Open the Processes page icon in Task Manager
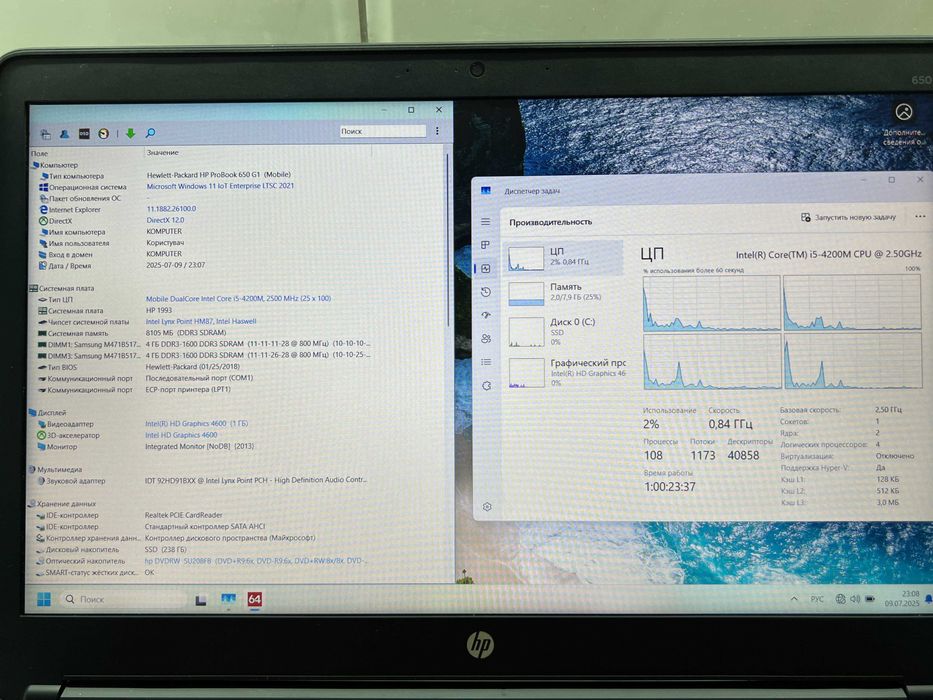933x700 pixels. tap(486, 245)
